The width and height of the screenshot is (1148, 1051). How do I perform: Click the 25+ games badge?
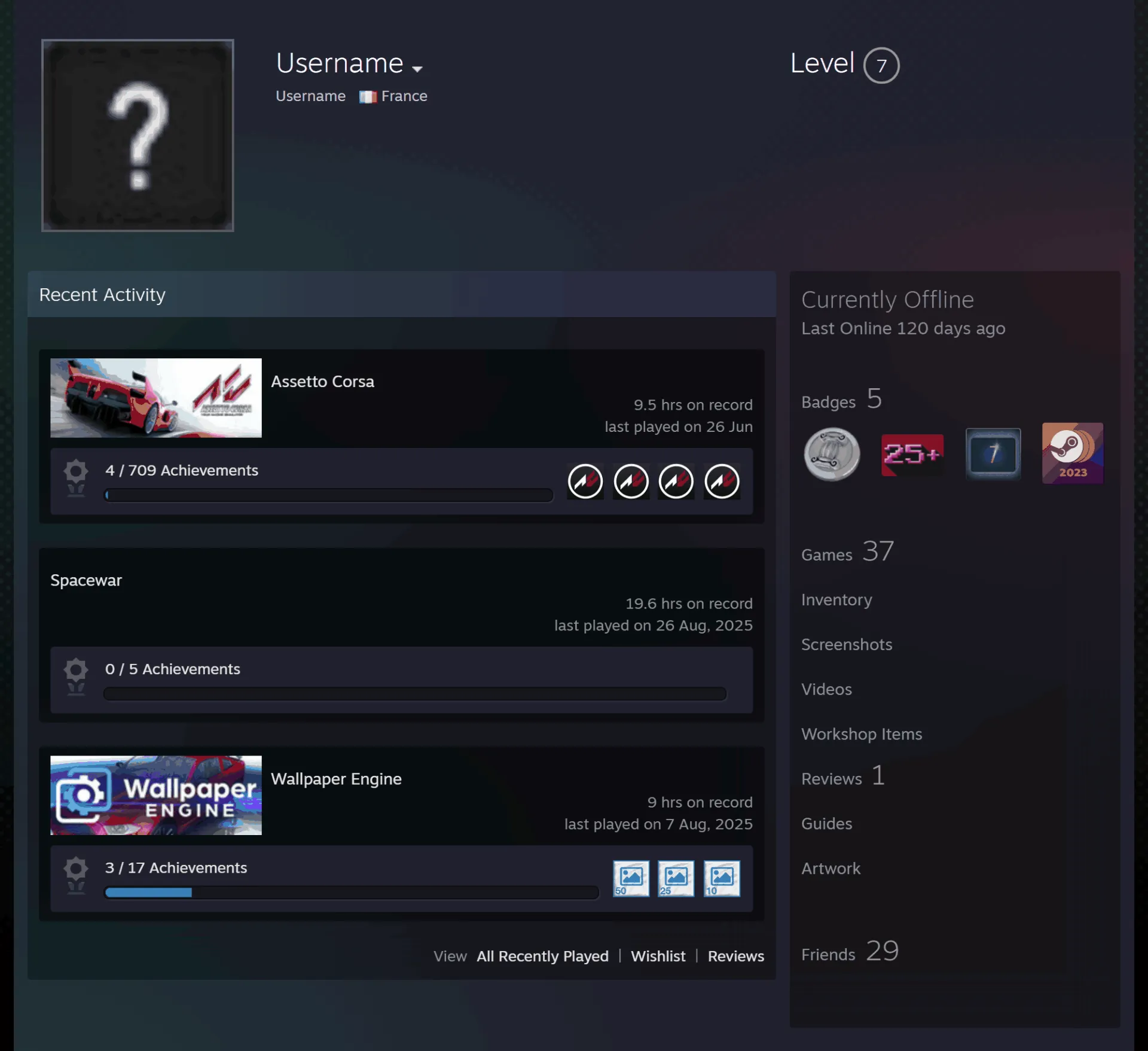point(912,455)
